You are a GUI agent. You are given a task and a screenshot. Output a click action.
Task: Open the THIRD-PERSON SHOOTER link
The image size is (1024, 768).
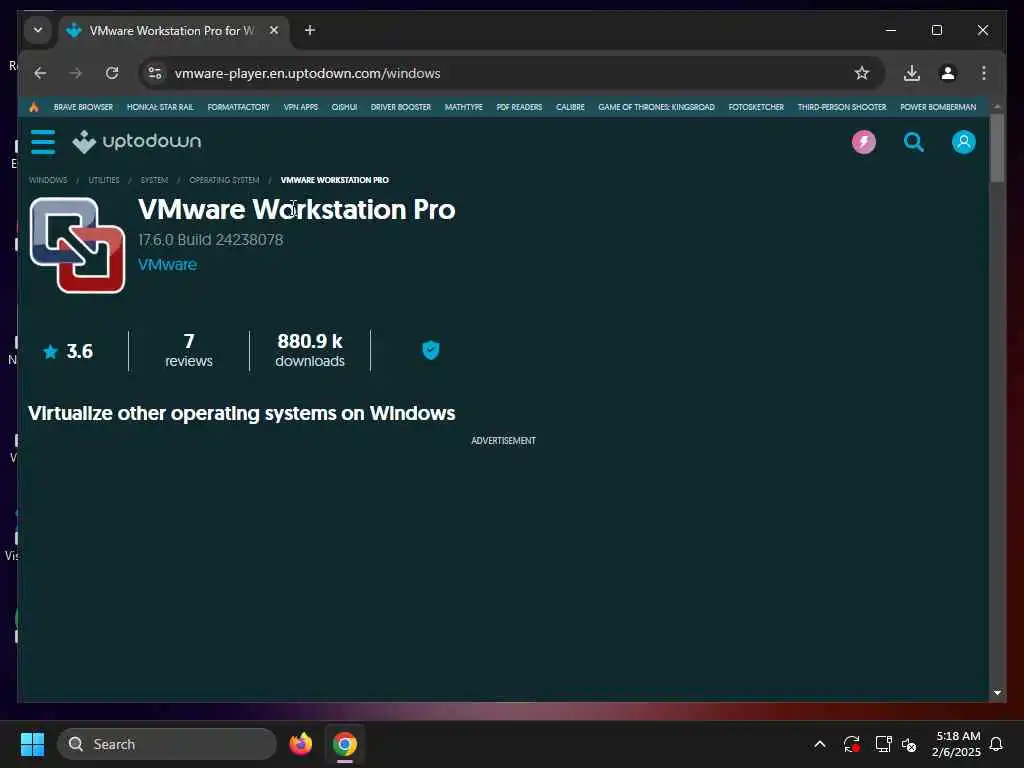tap(842, 107)
